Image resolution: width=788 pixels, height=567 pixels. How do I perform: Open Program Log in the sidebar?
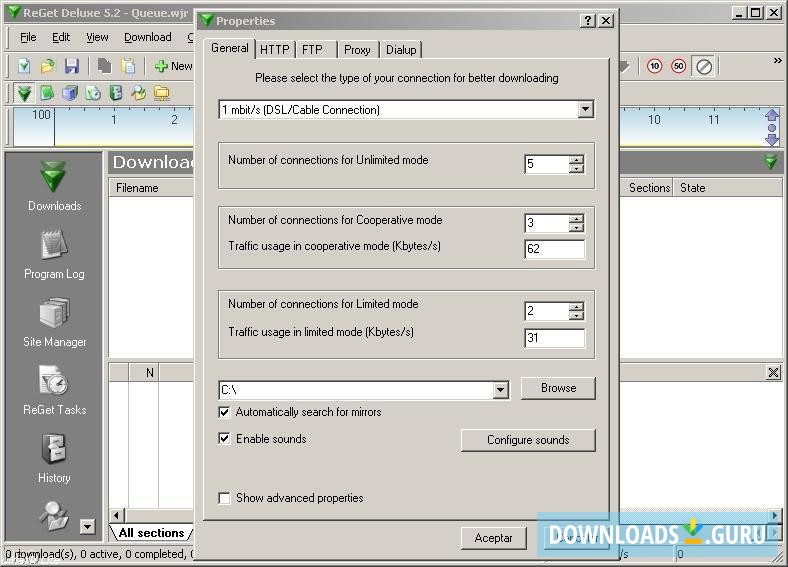tap(54, 254)
